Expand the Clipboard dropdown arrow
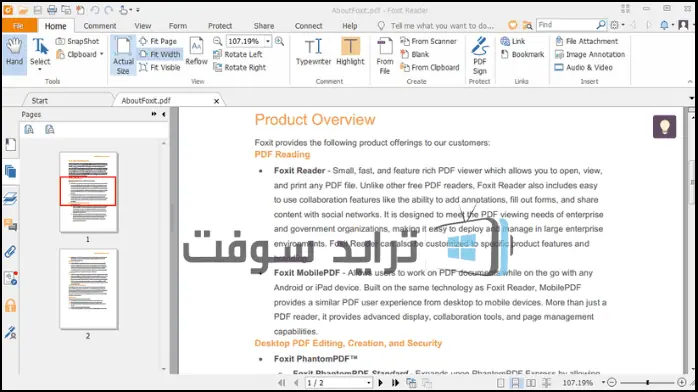 pos(101,54)
